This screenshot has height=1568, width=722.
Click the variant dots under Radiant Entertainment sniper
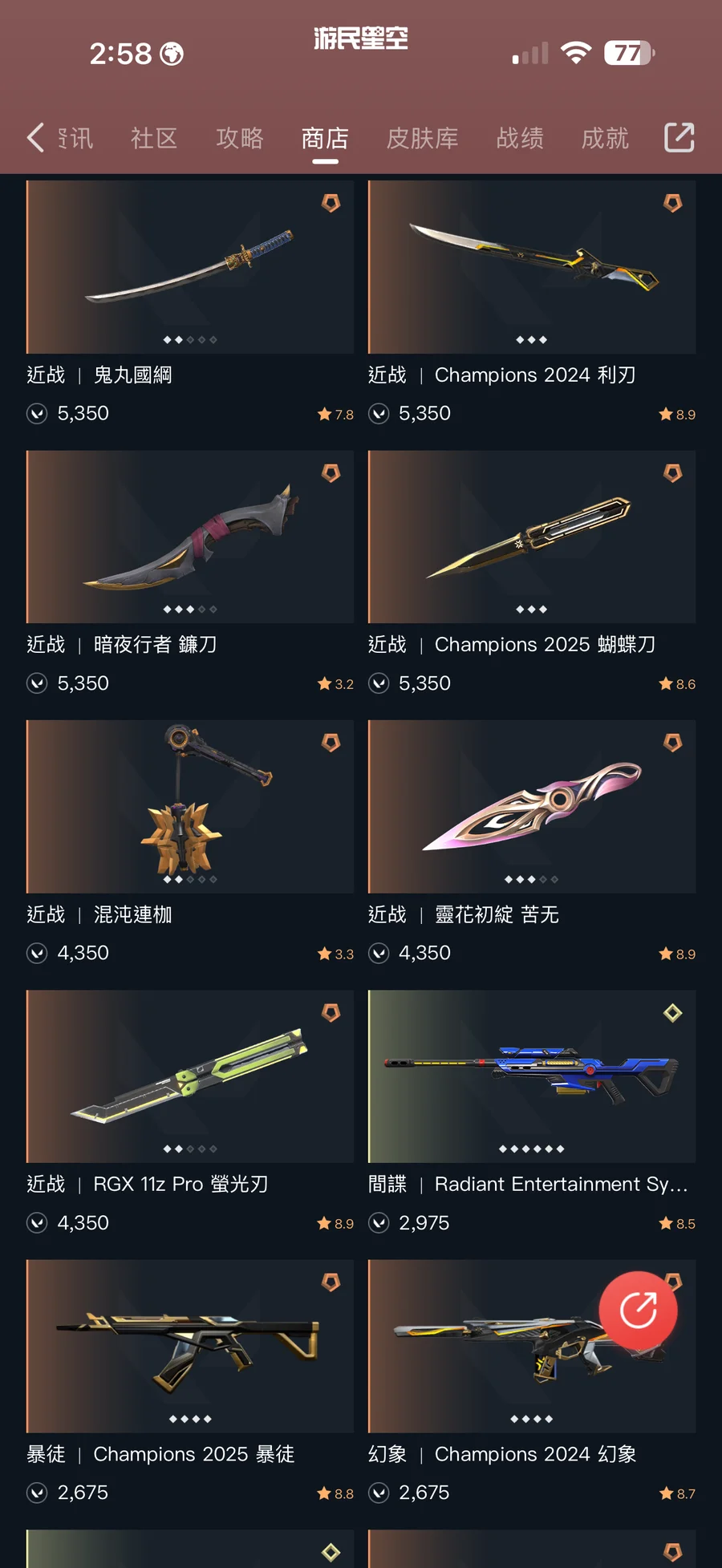tap(532, 1149)
